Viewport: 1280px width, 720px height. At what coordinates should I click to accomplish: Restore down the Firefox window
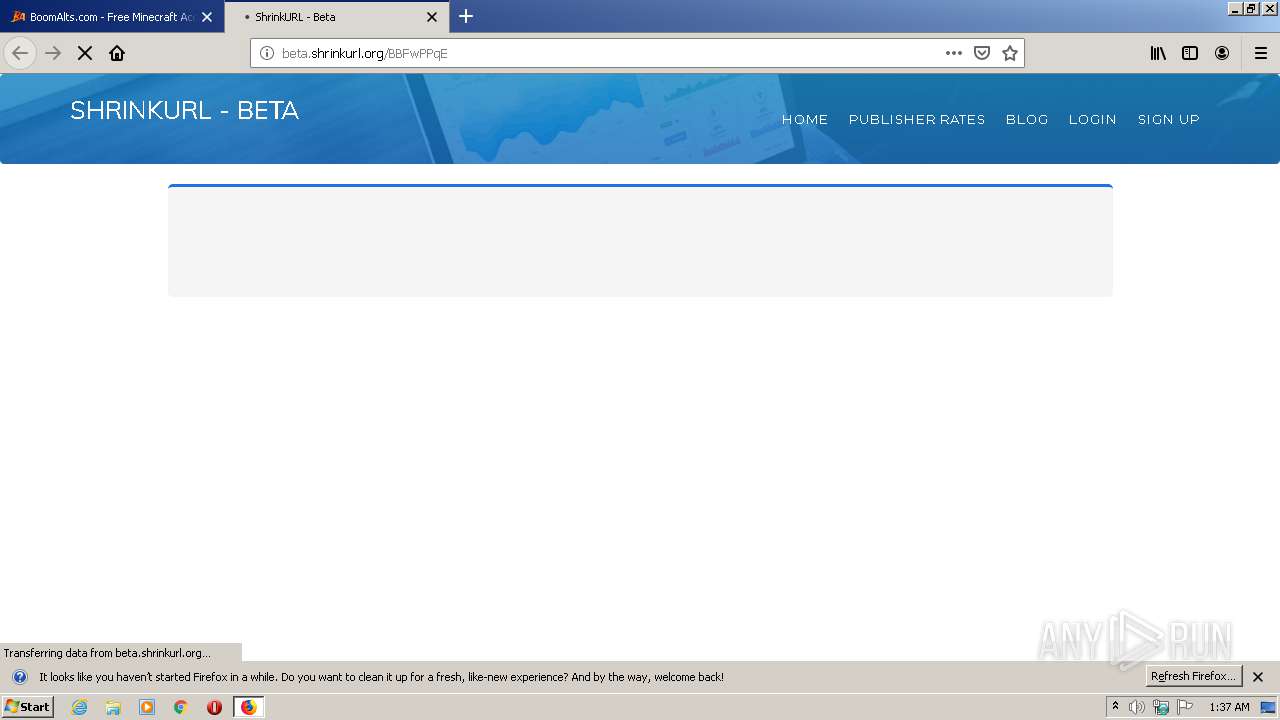(1251, 8)
